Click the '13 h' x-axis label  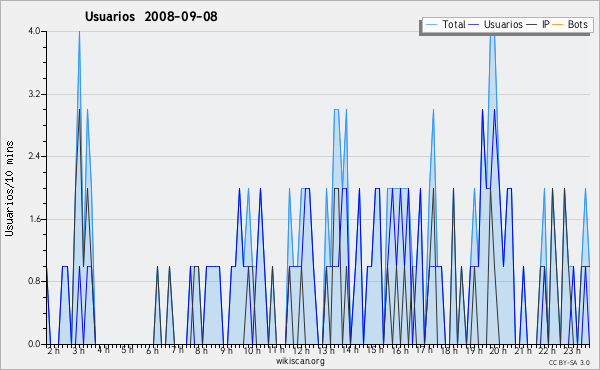pos(326,350)
